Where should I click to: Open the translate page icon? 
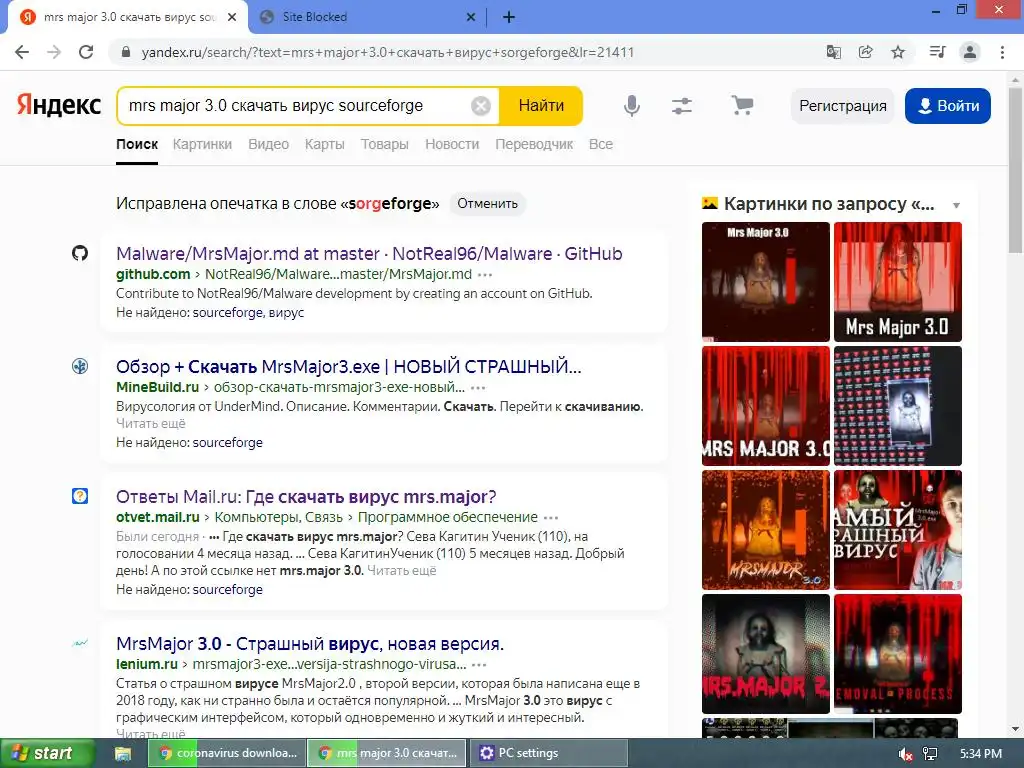833,52
